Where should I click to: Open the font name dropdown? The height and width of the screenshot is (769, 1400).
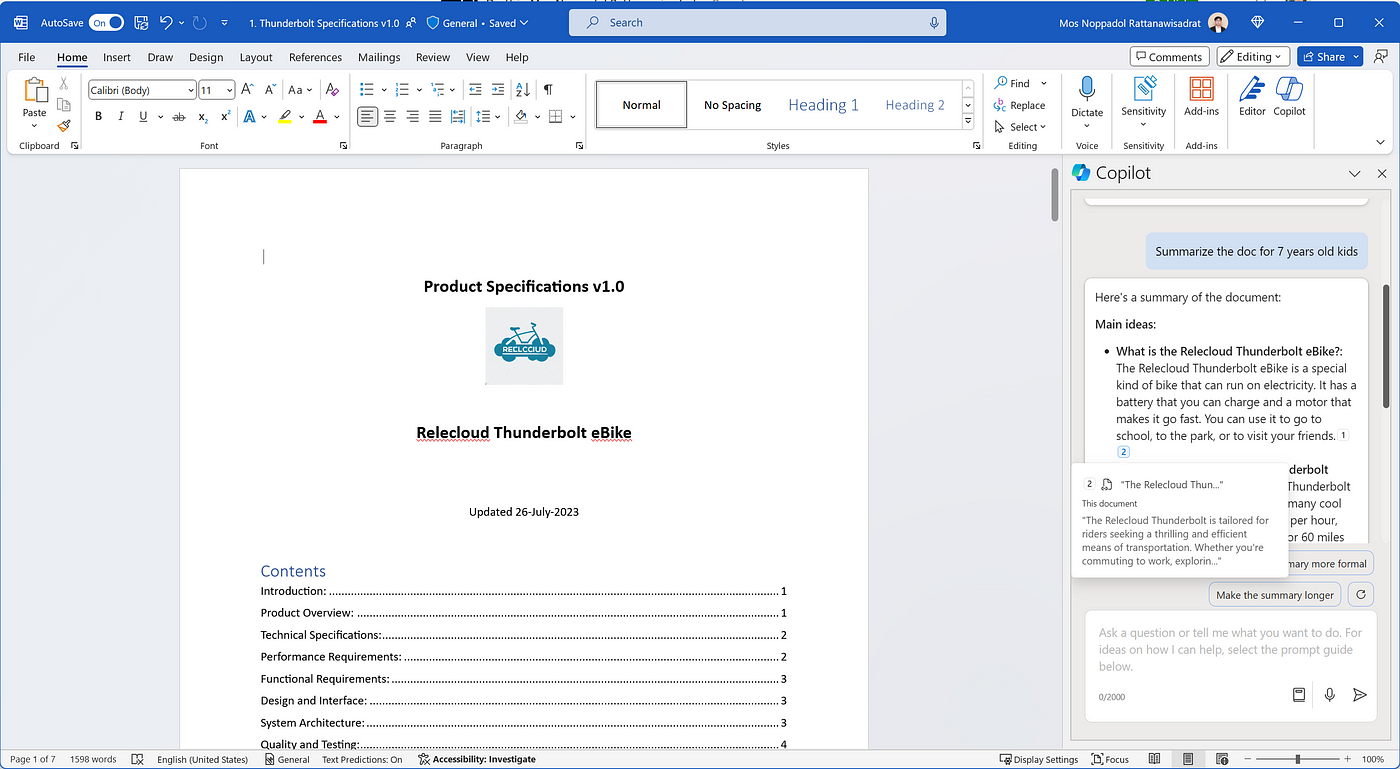[x=190, y=90]
